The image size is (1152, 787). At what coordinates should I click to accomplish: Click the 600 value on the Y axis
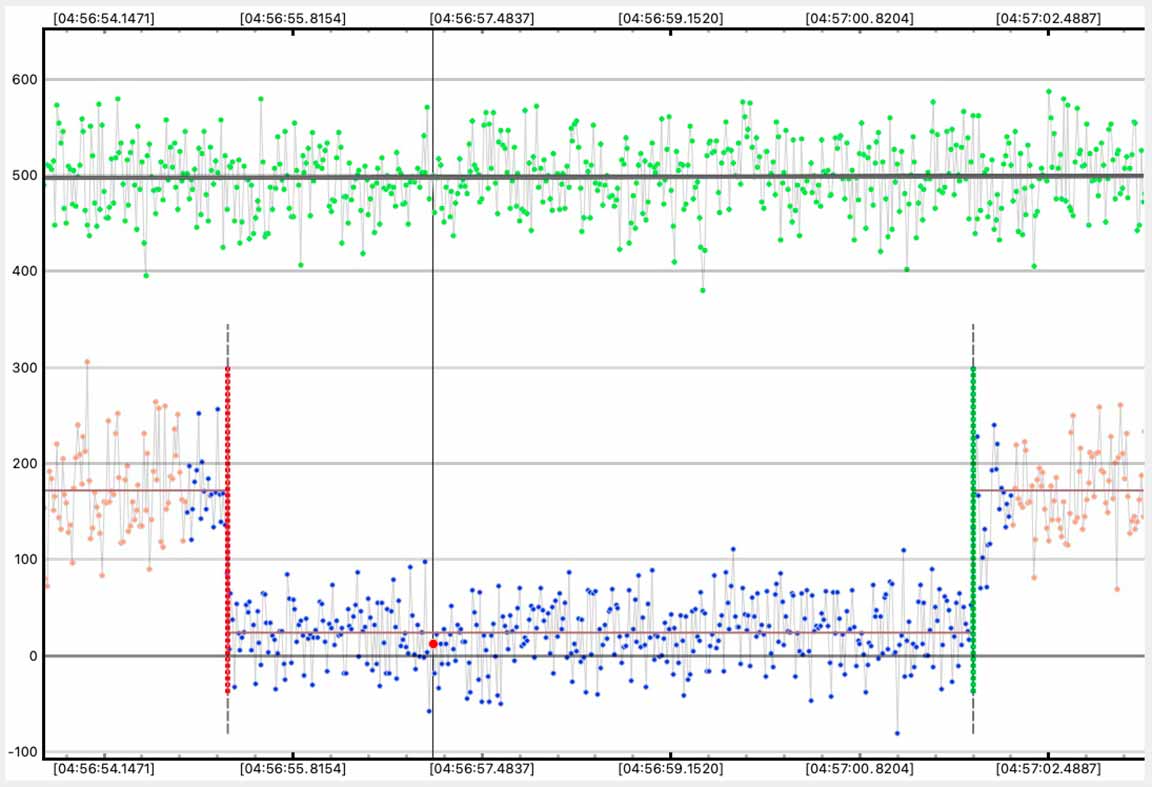(20, 80)
